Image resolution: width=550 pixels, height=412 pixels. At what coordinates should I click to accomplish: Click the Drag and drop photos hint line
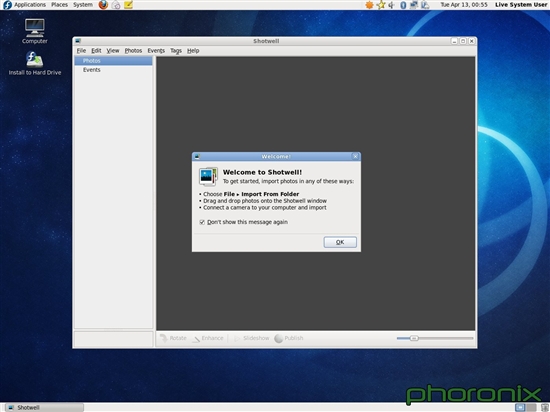click(x=265, y=201)
